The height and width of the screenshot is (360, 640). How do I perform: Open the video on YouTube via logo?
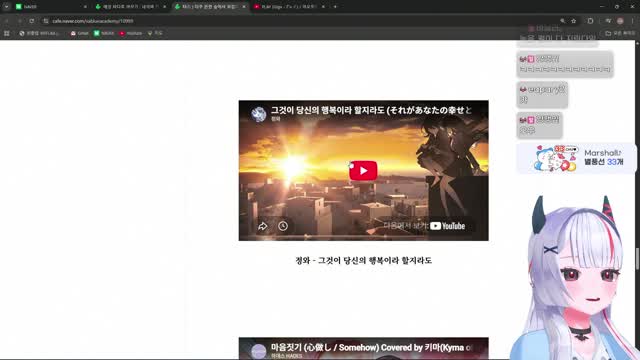pyautogui.click(x=447, y=226)
